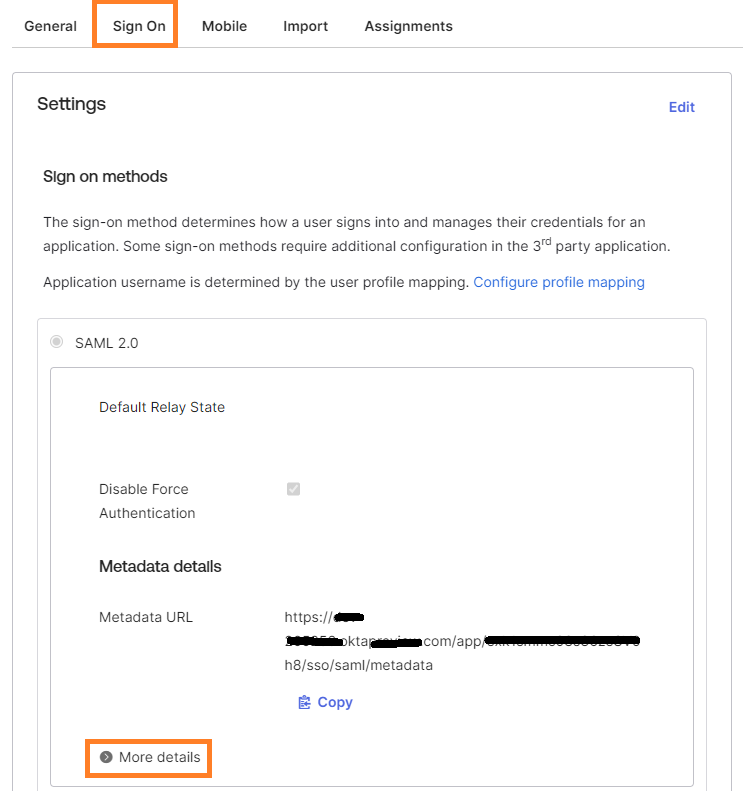Click the Metadata URL value text
The width and height of the screenshot is (743, 791).
tap(462, 641)
